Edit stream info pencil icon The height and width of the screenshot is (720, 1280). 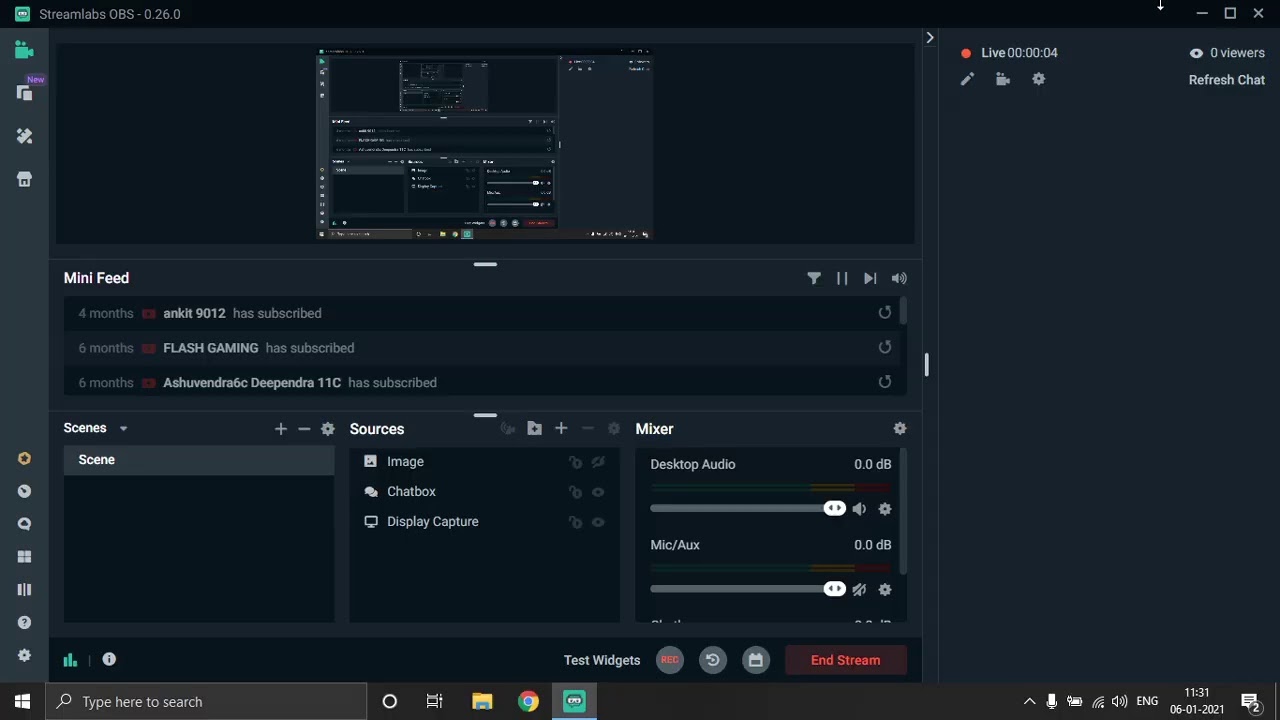point(967,79)
